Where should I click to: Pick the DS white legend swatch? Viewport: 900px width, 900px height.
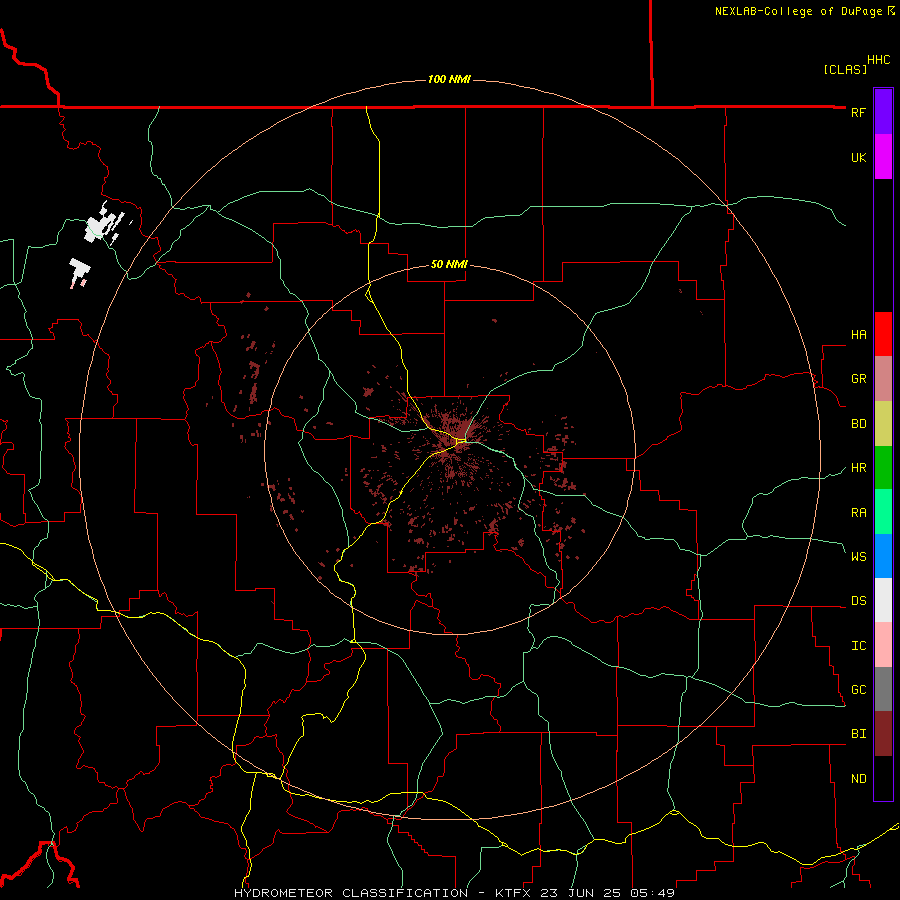coord(883,600)
